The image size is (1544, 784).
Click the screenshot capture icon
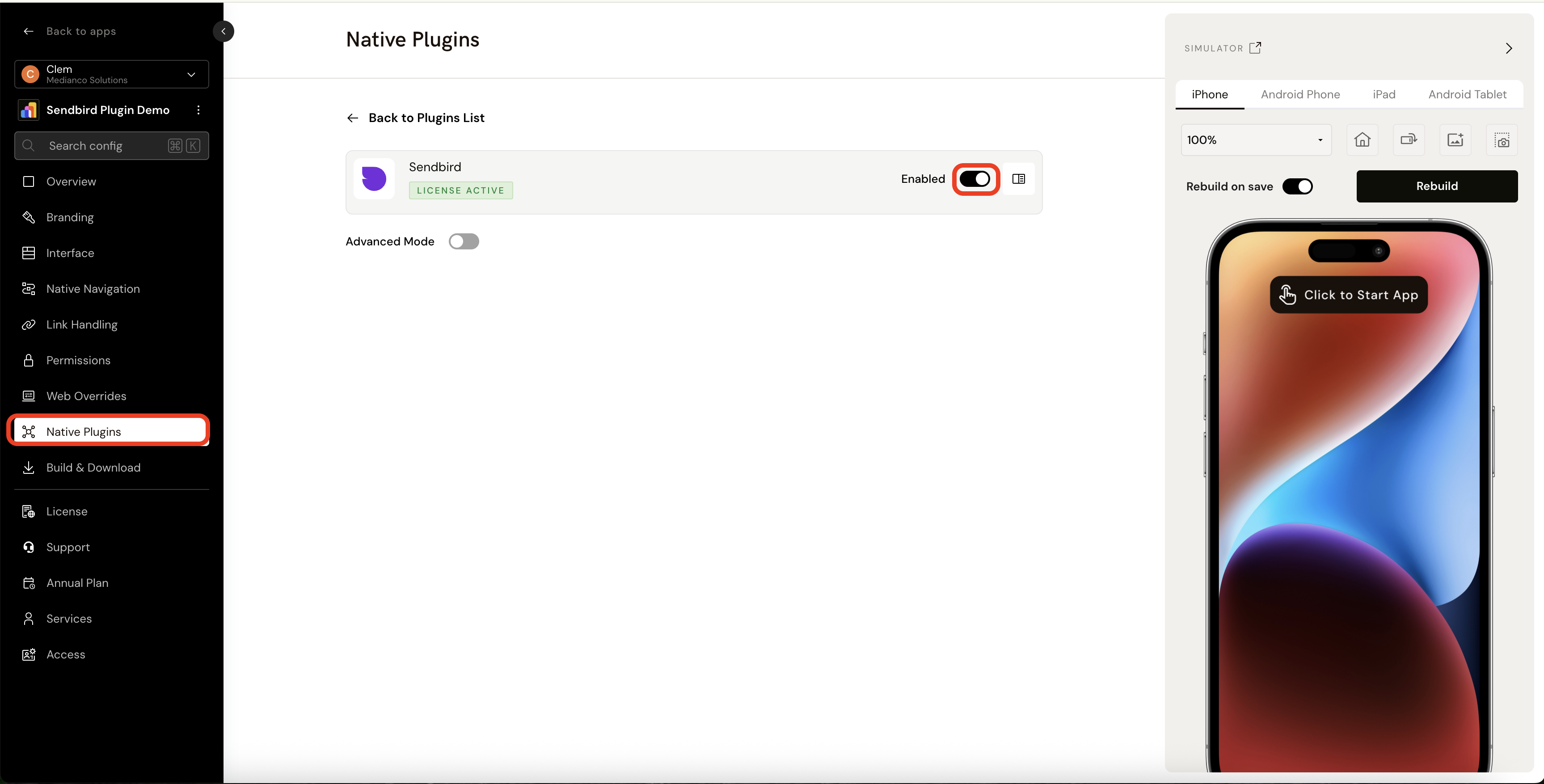point(1502,139)
